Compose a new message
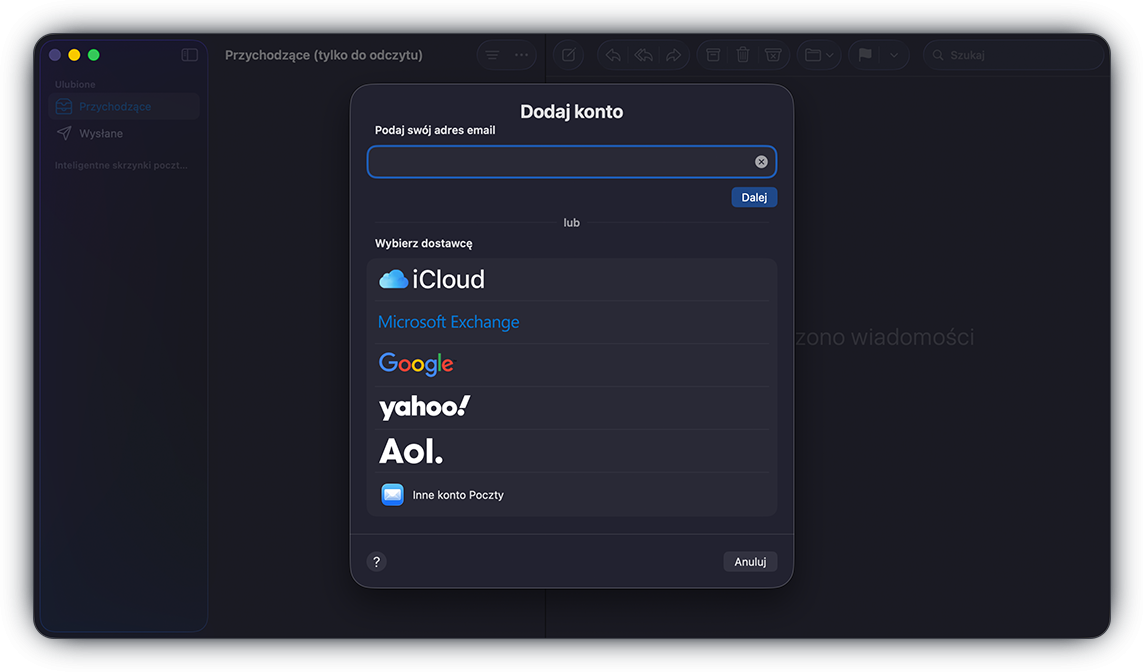 (x=568, y=55)
